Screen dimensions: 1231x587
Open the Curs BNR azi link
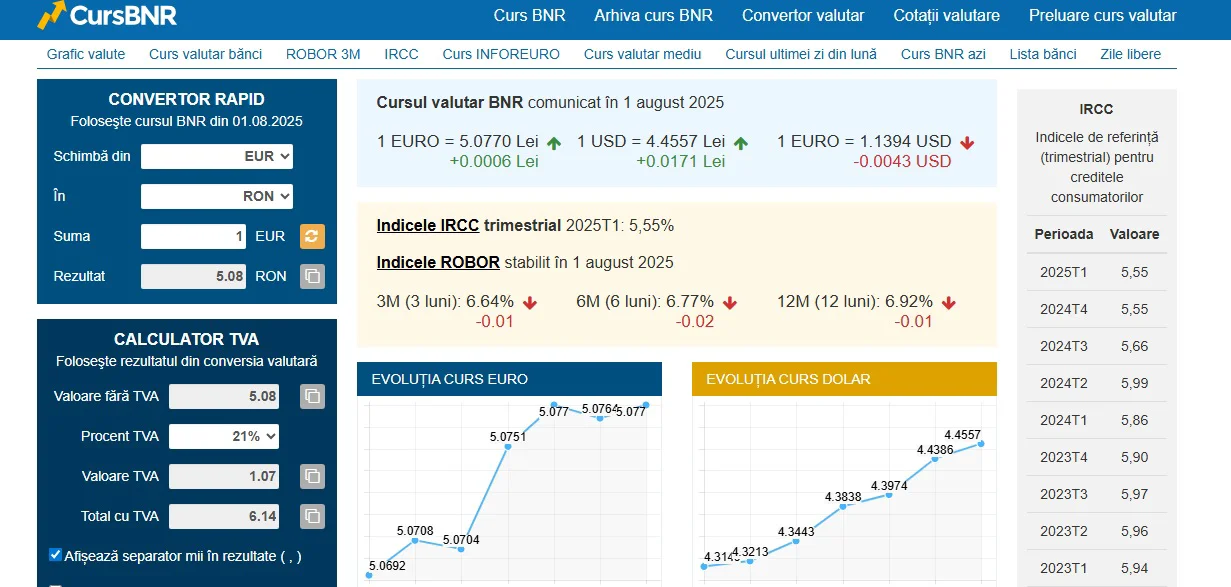[x=943, y=54]
